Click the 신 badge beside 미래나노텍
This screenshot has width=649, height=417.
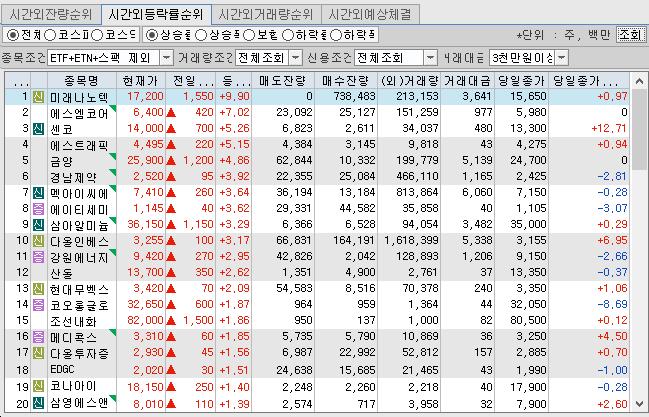(x=38, y=97)
